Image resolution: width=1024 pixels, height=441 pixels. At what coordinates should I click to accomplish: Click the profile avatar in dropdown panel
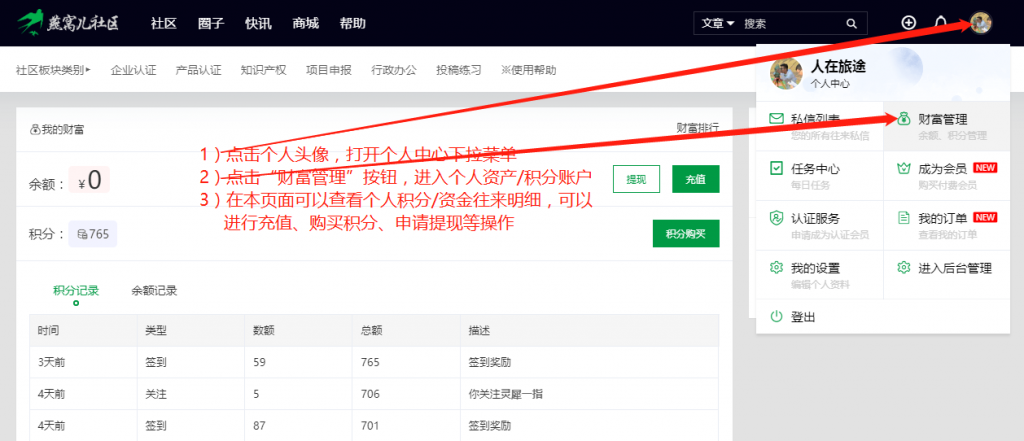[x=786, y=74]
